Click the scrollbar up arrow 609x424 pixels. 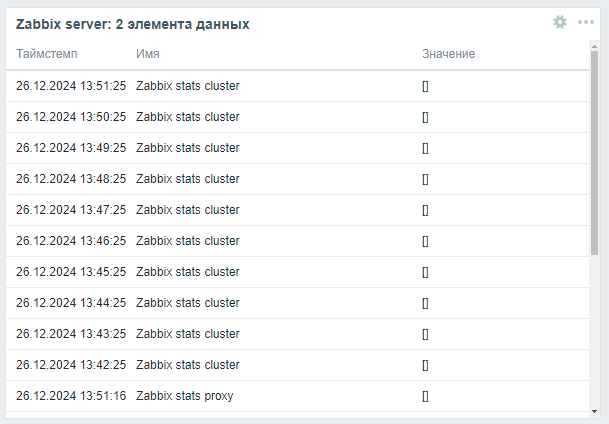point(594,47)
